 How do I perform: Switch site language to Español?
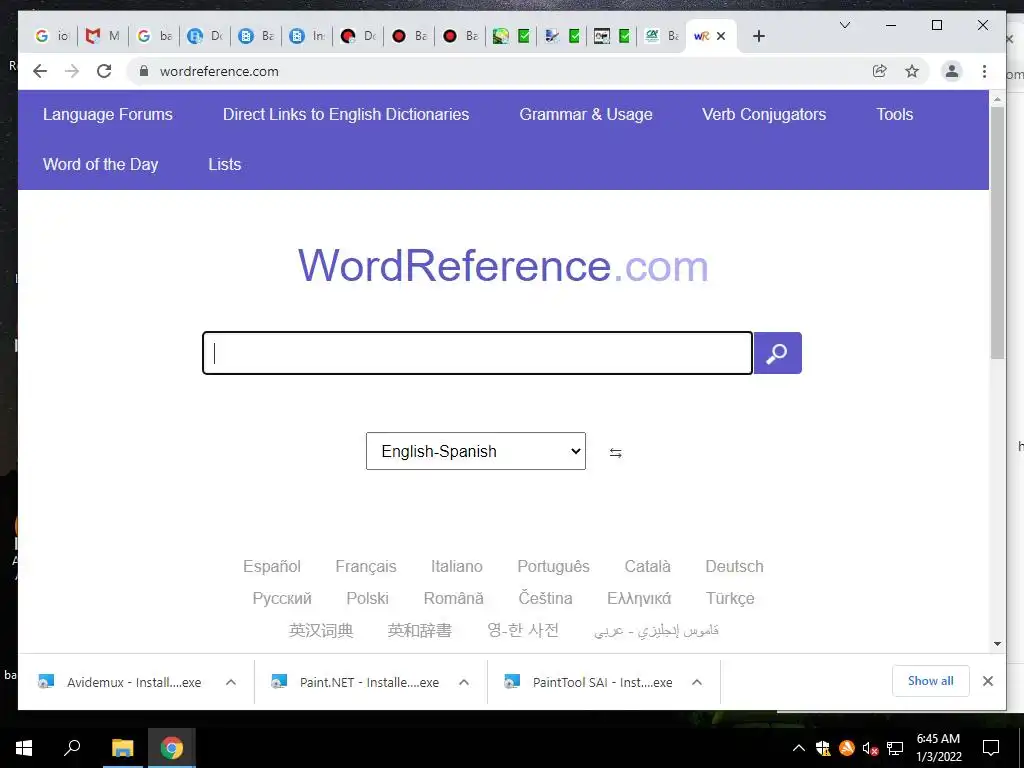click(x=272, y=566)
